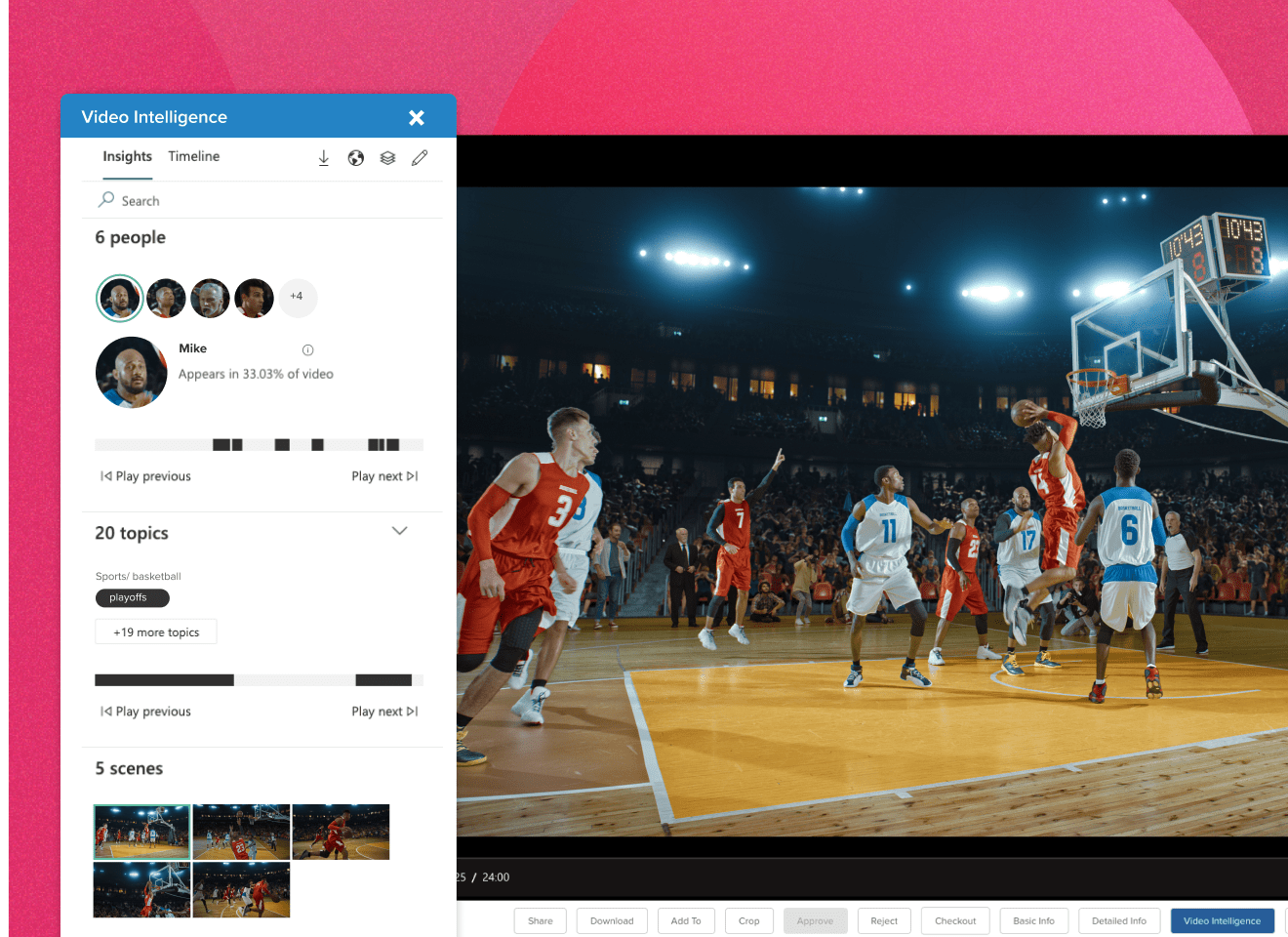Click the Add To button

686,921
